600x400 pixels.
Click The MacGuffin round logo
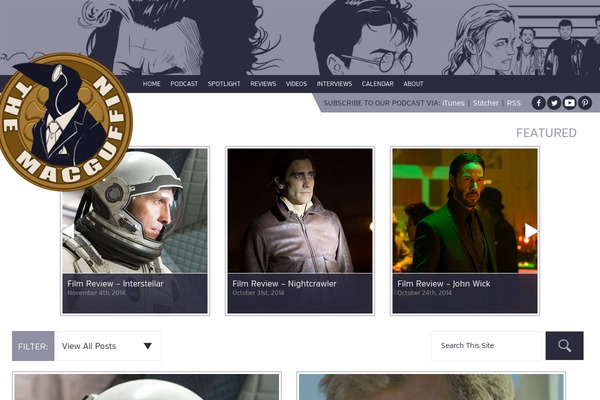(x=66, y=122)
